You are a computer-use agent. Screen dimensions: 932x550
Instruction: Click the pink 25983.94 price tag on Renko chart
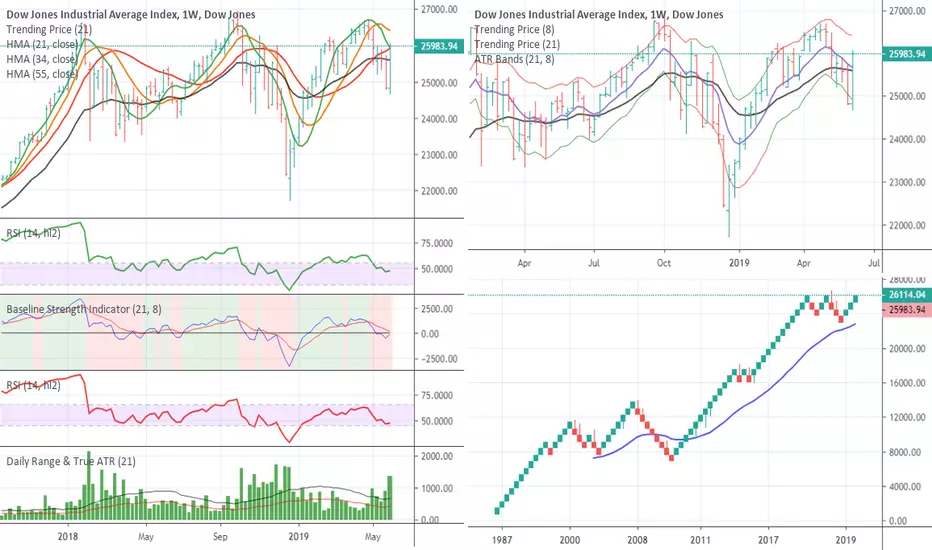coord(908,310)
